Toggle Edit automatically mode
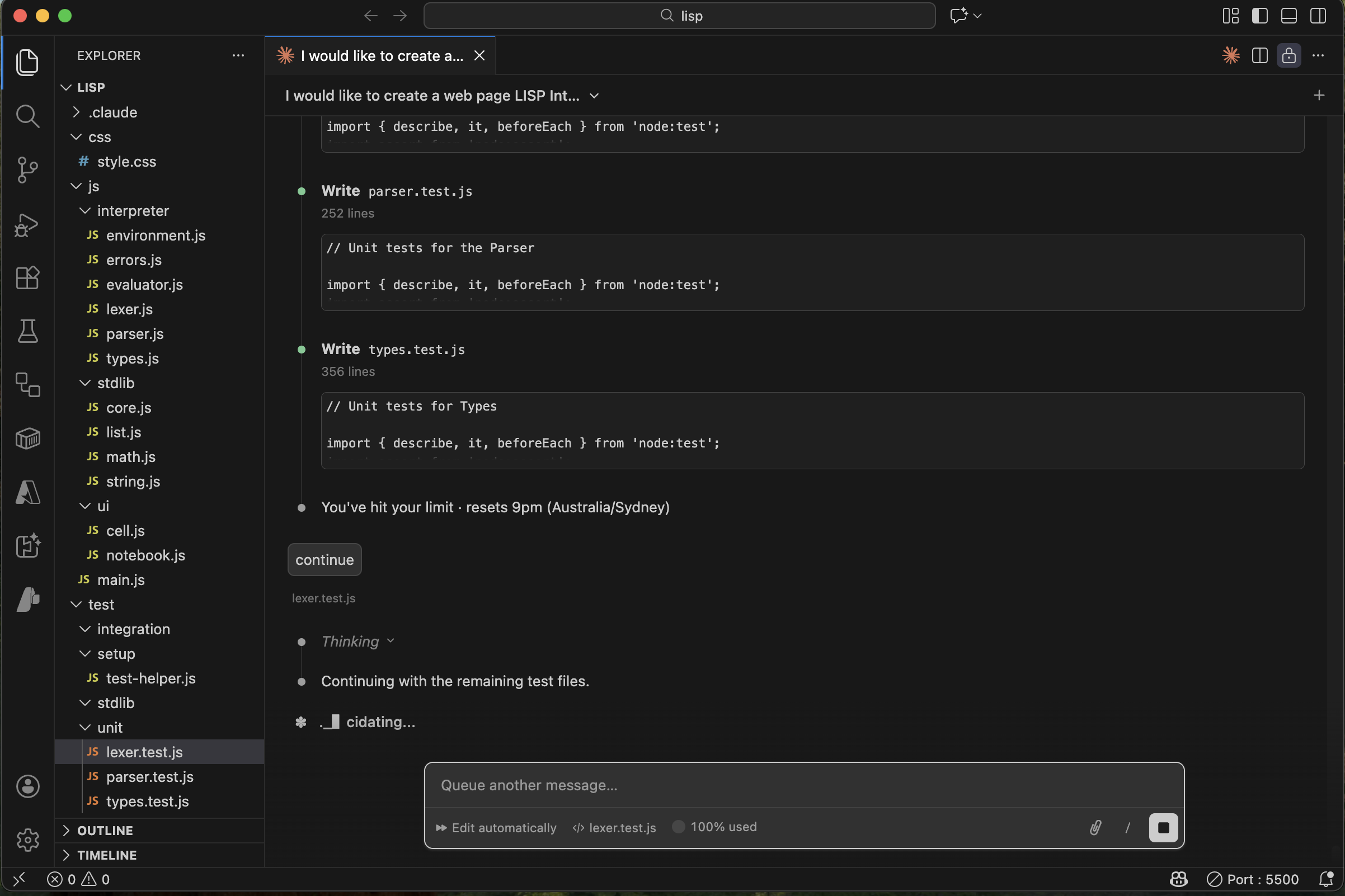 pyautogui.click(x=496, y=827)
